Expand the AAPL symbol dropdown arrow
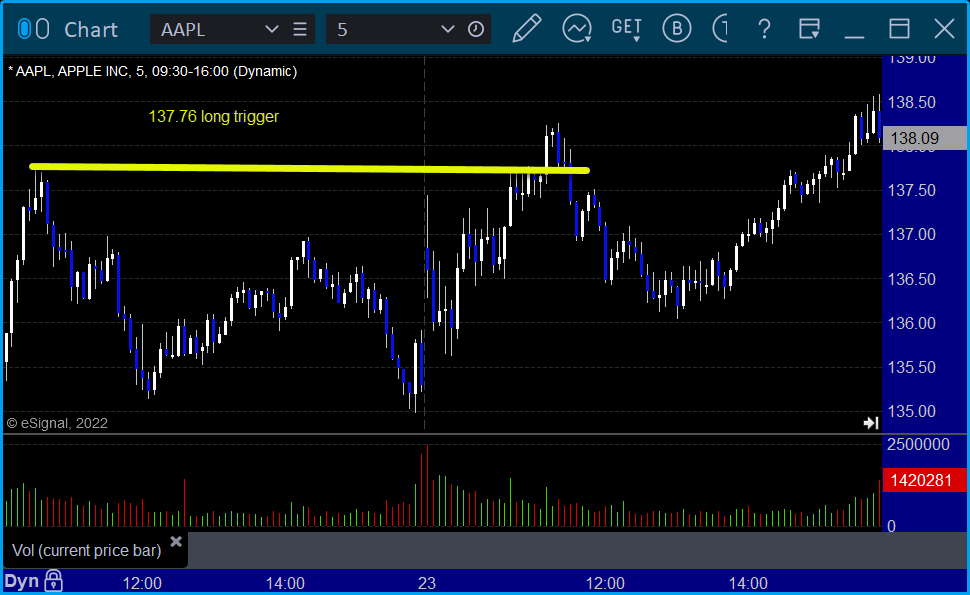Screen dimensions: 970x595 coord(272,29)
